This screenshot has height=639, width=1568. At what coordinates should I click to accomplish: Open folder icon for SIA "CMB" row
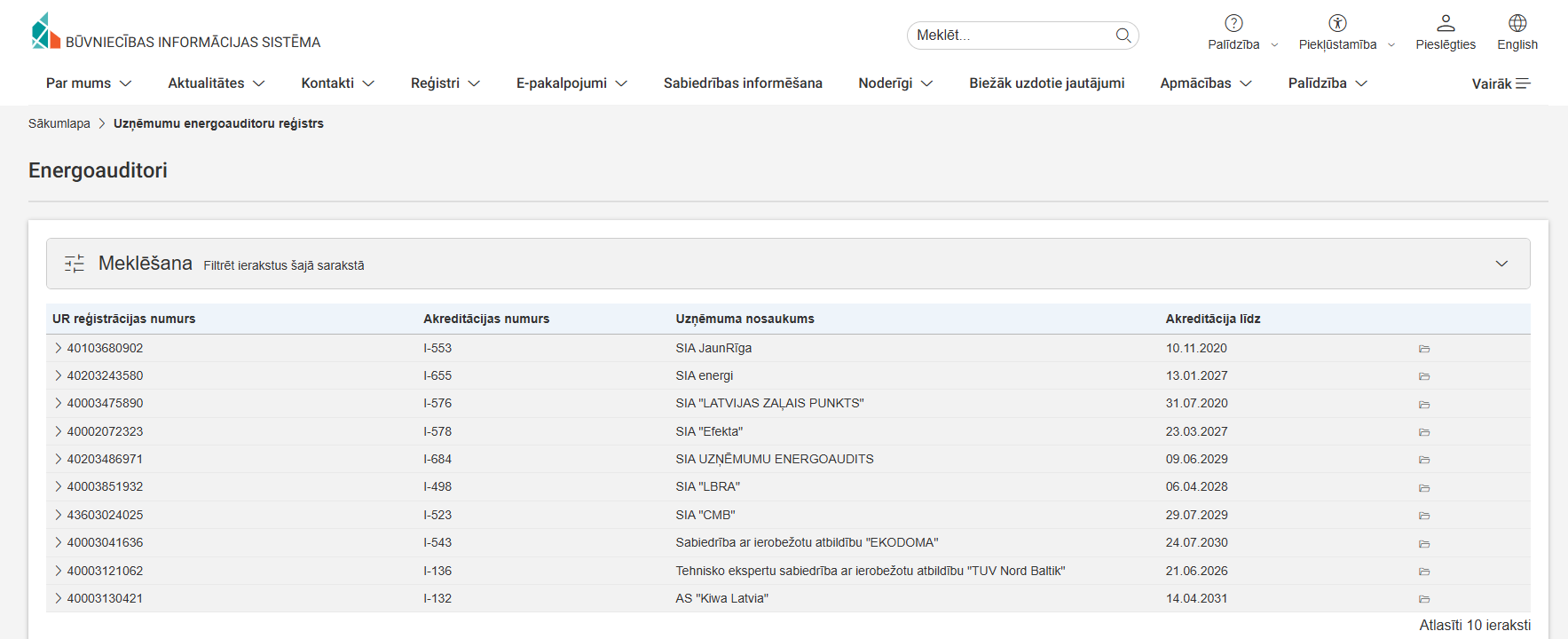coord(1424,516)
